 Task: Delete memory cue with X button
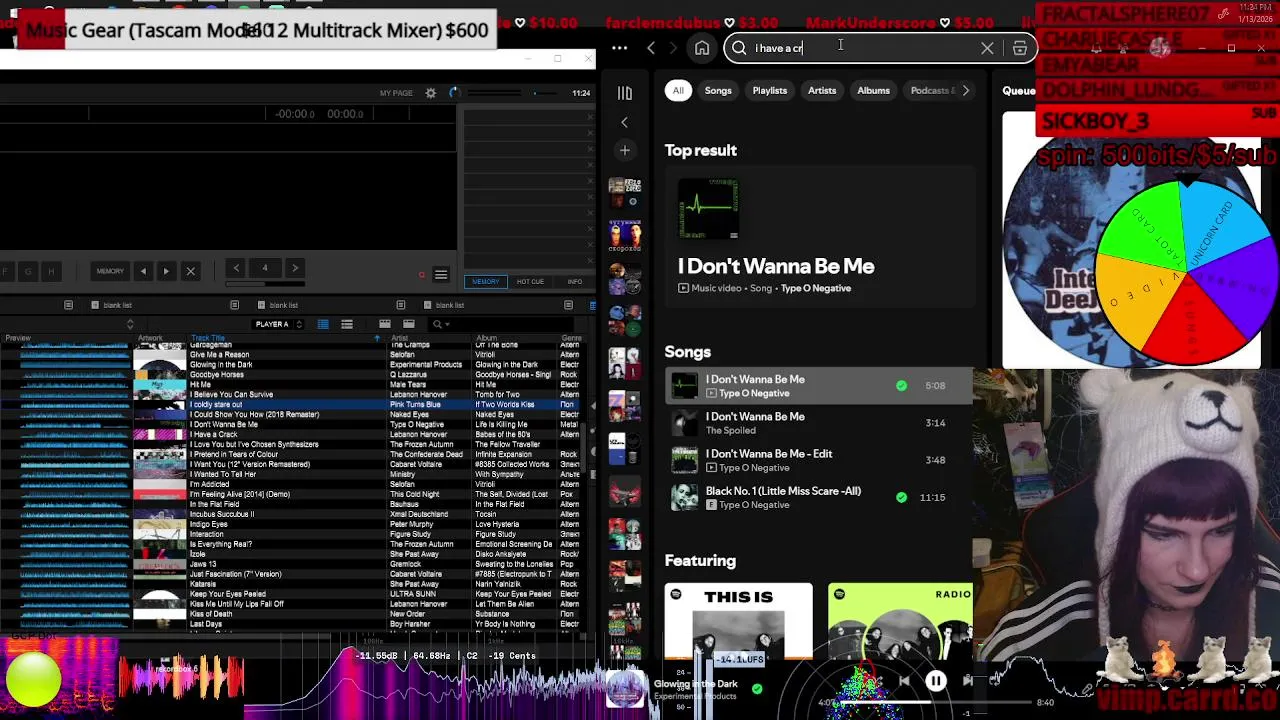pyautogui.click(x=190, y=271)
